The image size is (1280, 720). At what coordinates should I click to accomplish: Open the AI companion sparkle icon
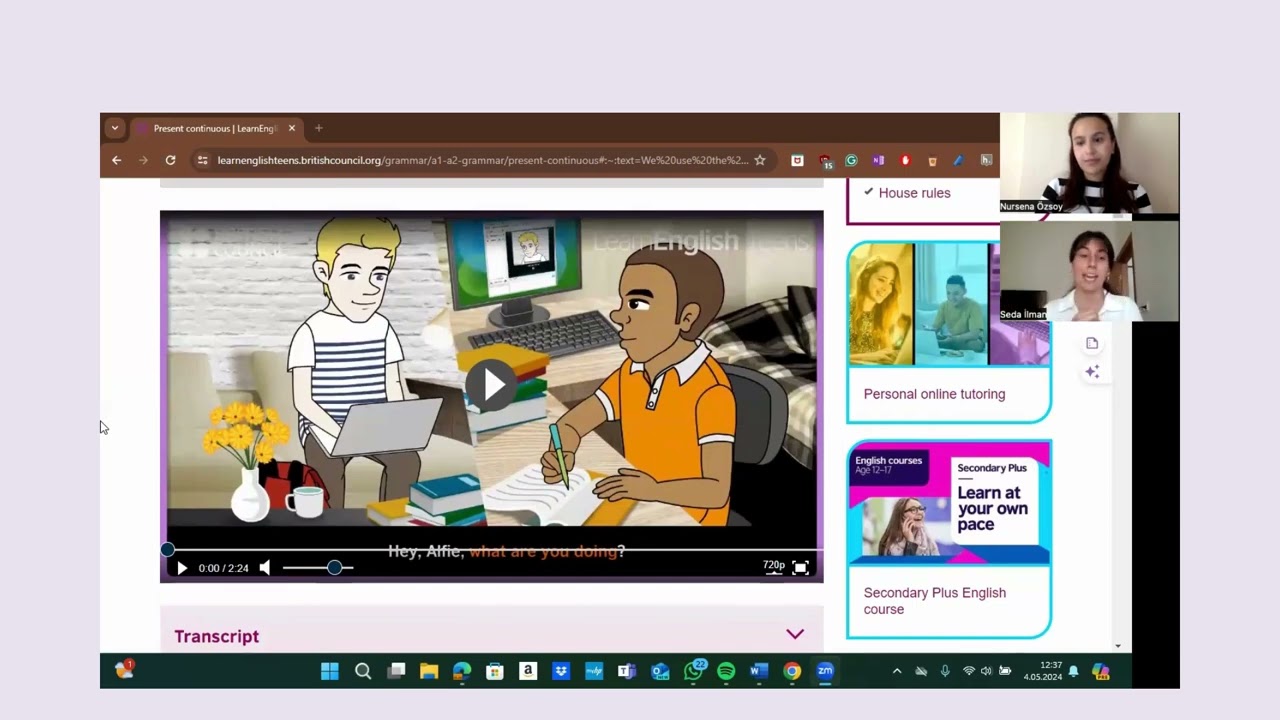(1092, 372)
